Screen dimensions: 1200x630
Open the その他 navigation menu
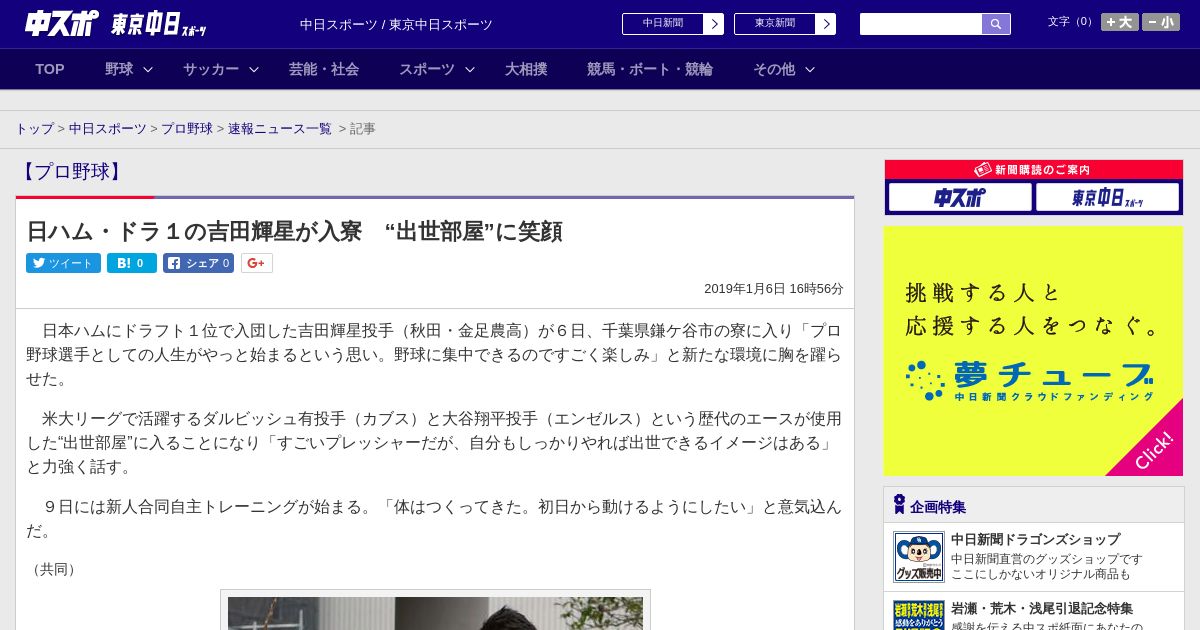coord(774,69)
